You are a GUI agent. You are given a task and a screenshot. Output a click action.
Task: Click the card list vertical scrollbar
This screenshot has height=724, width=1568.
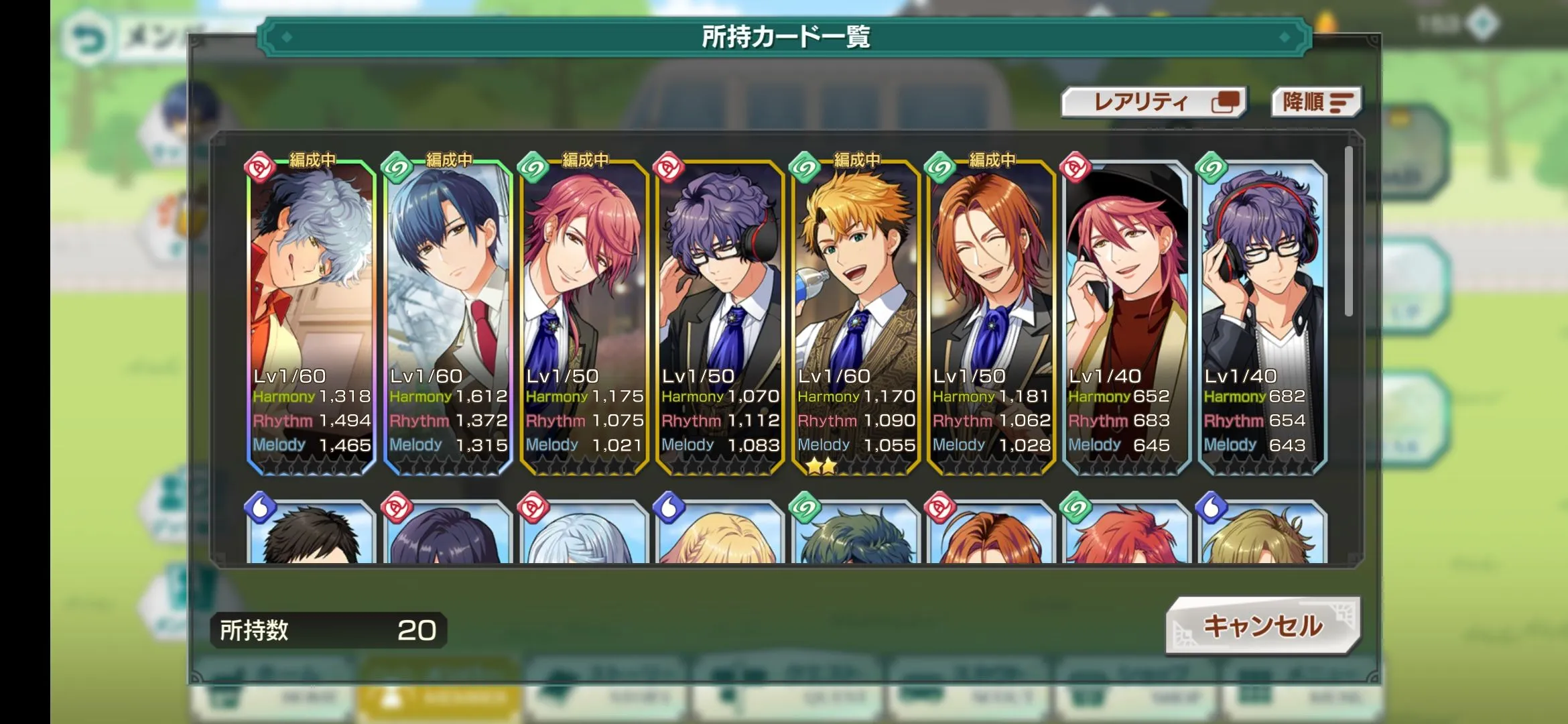click(1348, 231)
